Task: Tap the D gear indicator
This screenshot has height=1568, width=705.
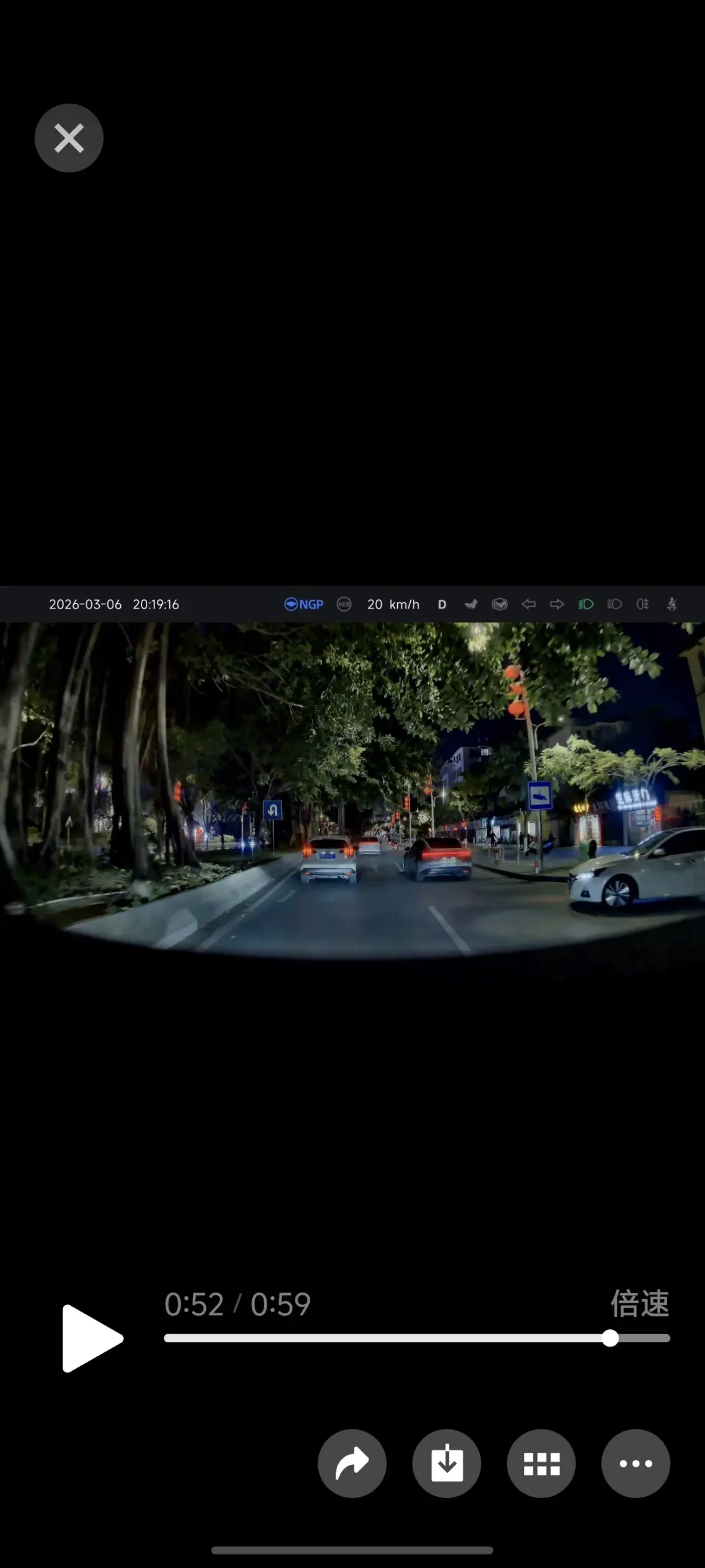Action: (x=442, y=604)
